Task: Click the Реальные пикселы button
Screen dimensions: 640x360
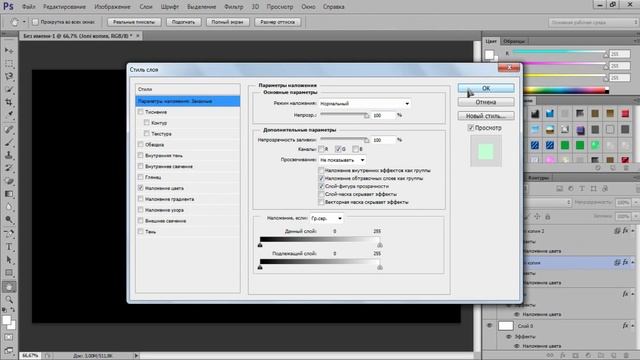Action: click(x=134, y=22)
